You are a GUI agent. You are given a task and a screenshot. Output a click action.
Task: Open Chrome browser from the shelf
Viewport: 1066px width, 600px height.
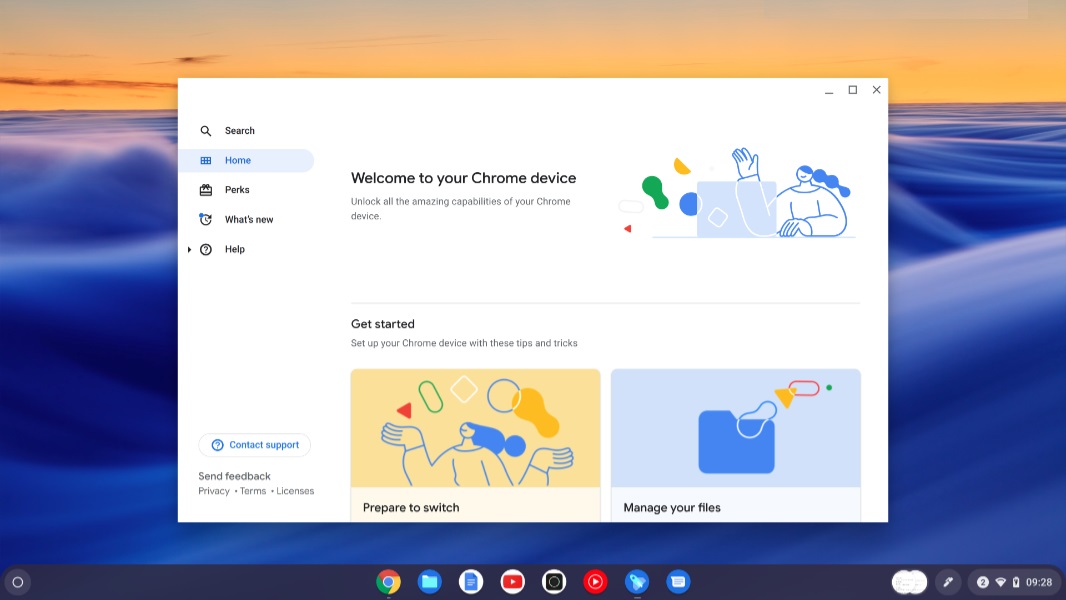coord(388,581)
